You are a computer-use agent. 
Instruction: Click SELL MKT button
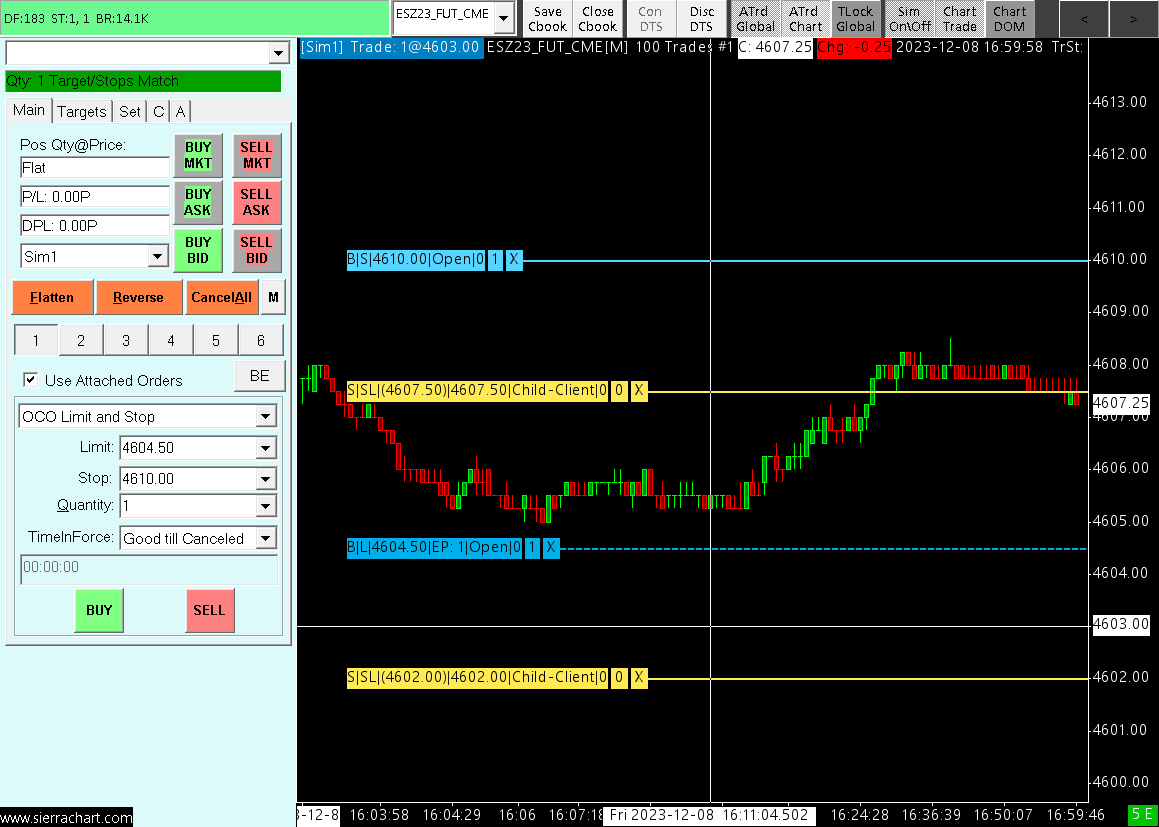[256, 155]
